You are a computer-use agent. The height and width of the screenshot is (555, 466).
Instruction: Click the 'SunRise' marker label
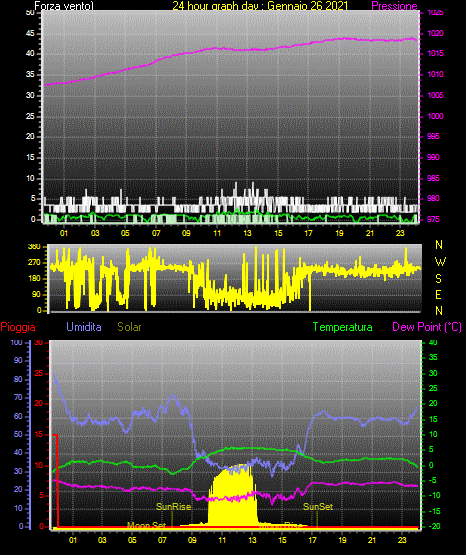point(173,507)
